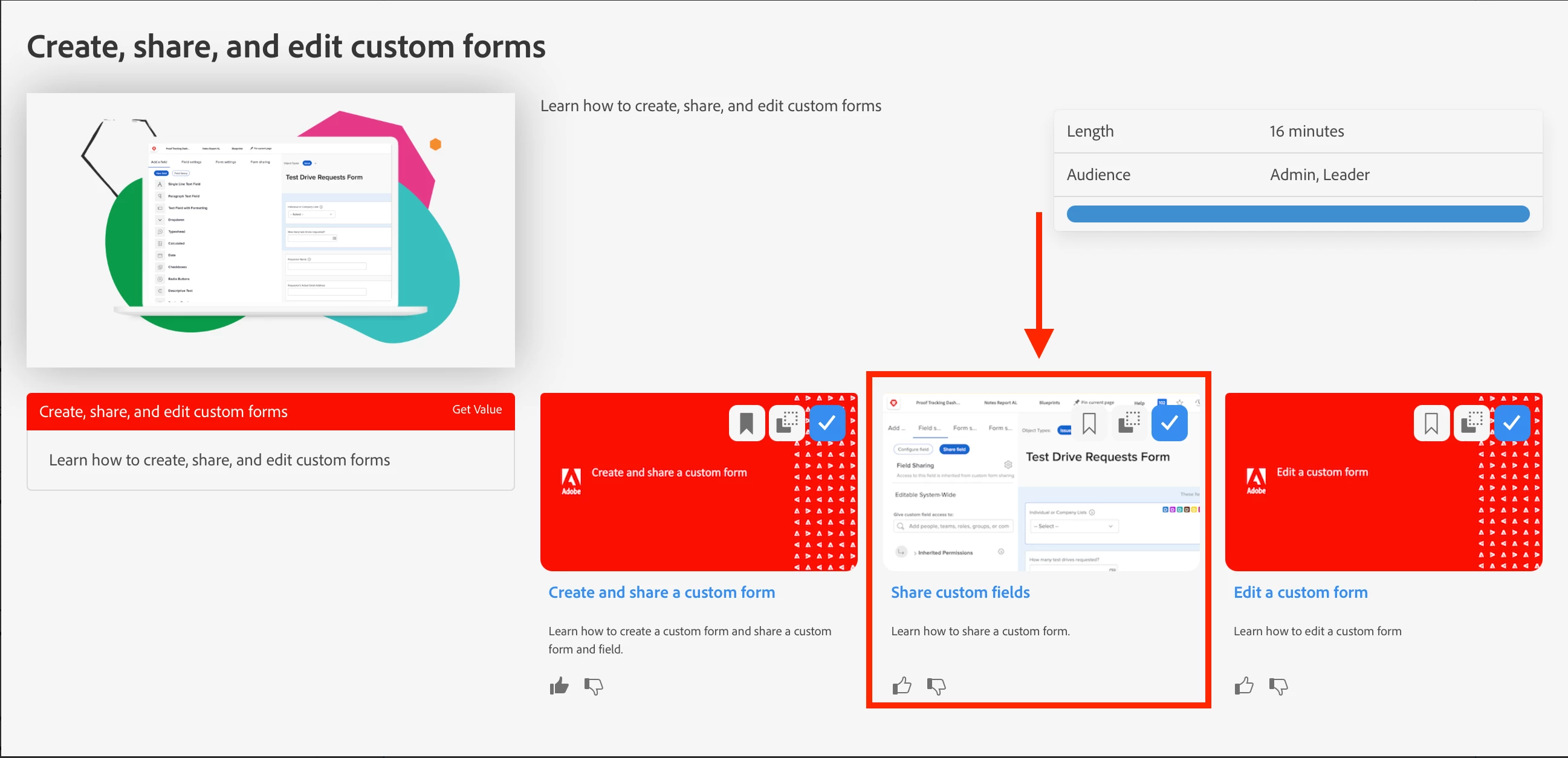1568x758 pixels.
Task: Thumbs up Create and share a custom form
Action: click(559, 686)
